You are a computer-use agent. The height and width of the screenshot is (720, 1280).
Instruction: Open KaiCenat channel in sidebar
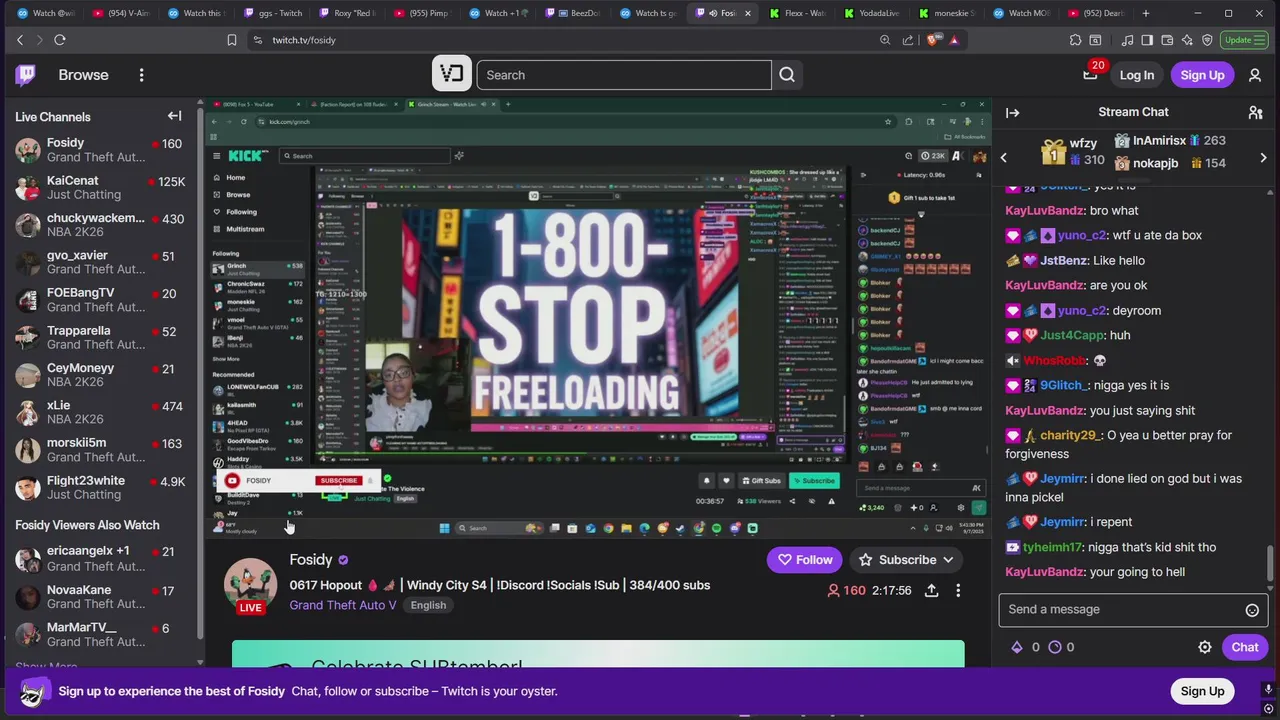101,187
